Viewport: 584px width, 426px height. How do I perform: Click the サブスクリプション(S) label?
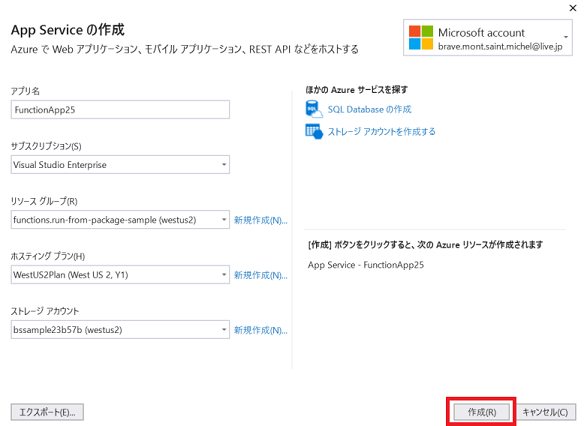[46, 146]
